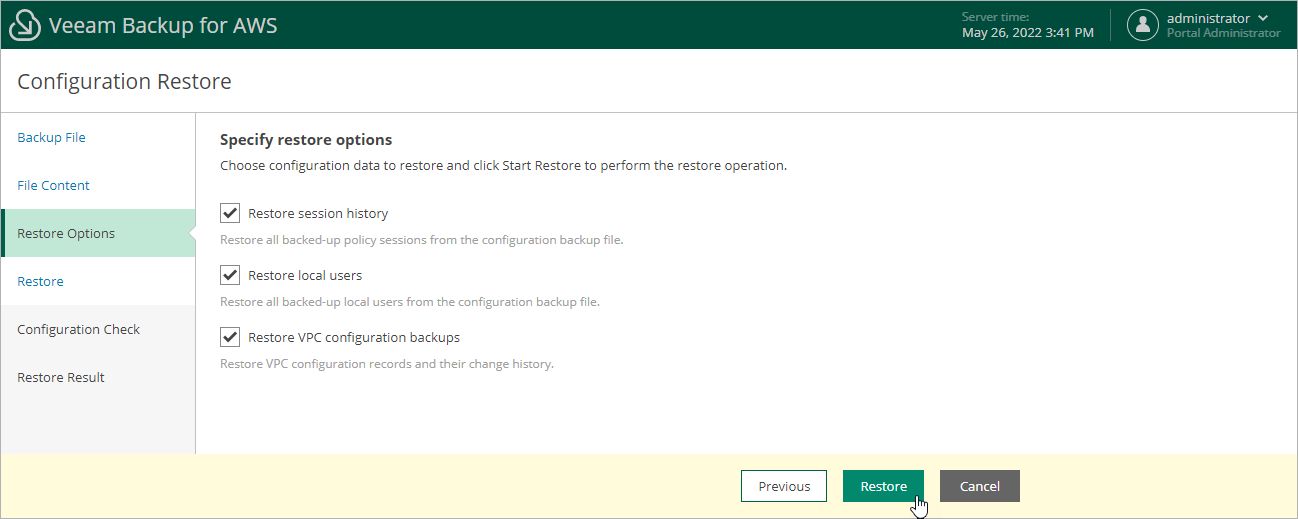Expand the administrator account dropdown arrow
1298x519 pixels.
[1263, 18]
